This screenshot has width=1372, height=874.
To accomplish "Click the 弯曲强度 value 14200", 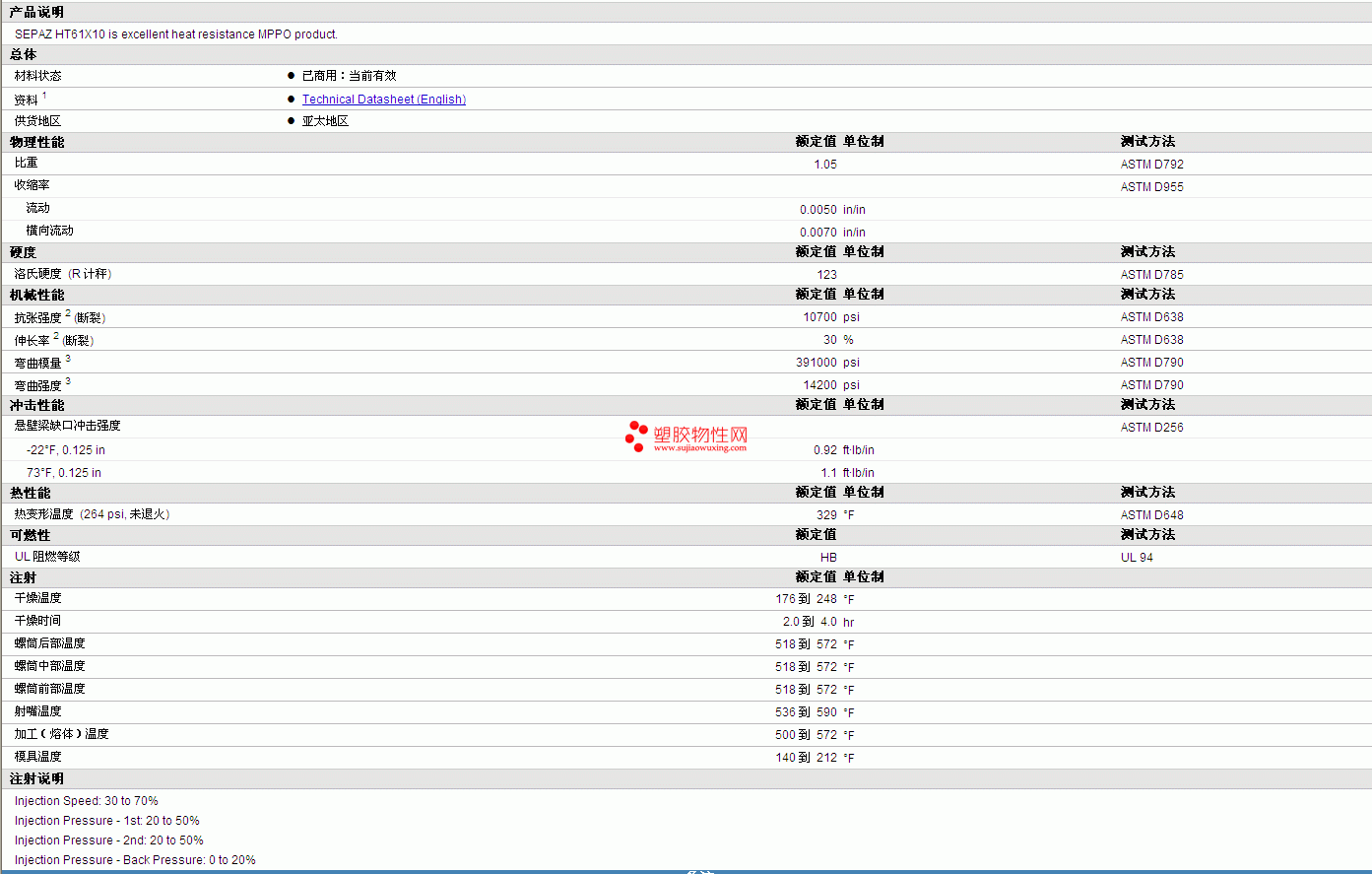I will pyautogui.click(x=820, y=385).
